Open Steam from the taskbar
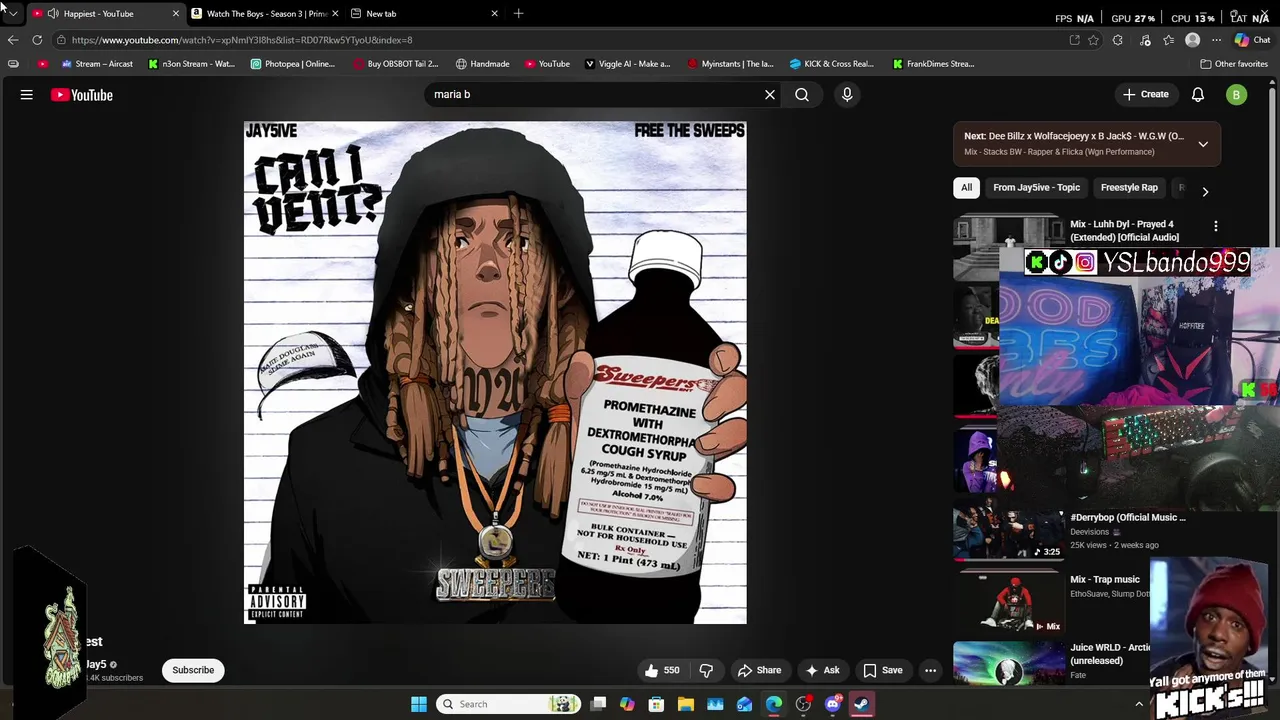This screenshot has height=720, width=1280. (862, 704)
